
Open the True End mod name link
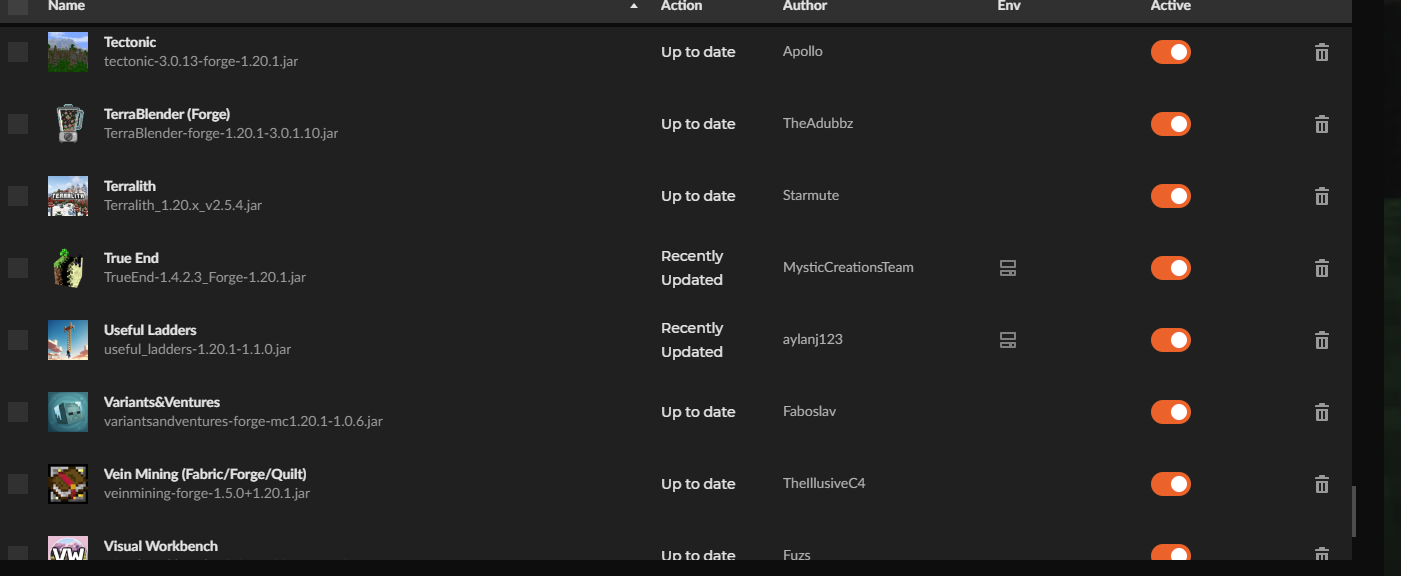pyautogui.click(x=131, y=258)
